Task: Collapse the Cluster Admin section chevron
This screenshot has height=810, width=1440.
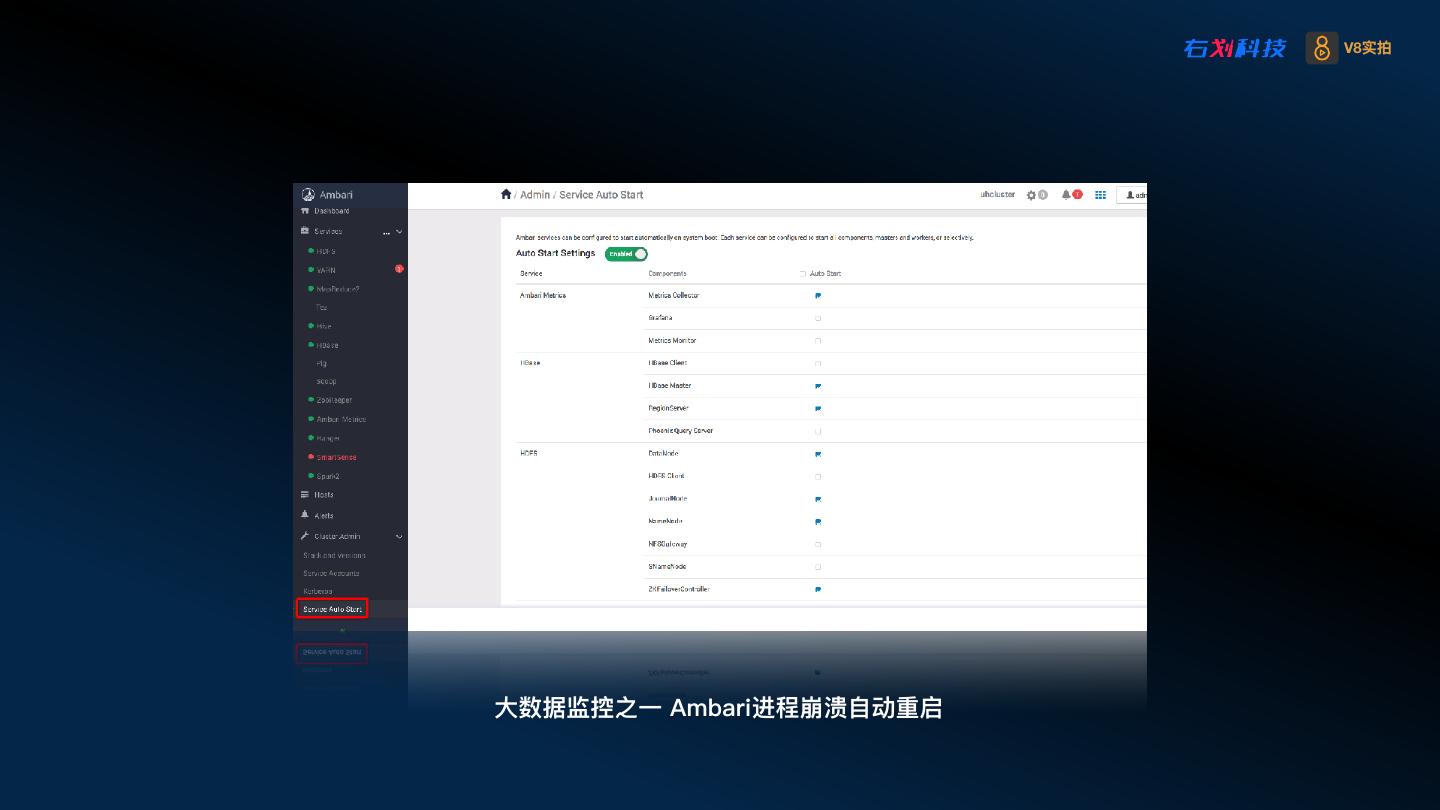Action: pyautogui.click(x=399, y=537)
